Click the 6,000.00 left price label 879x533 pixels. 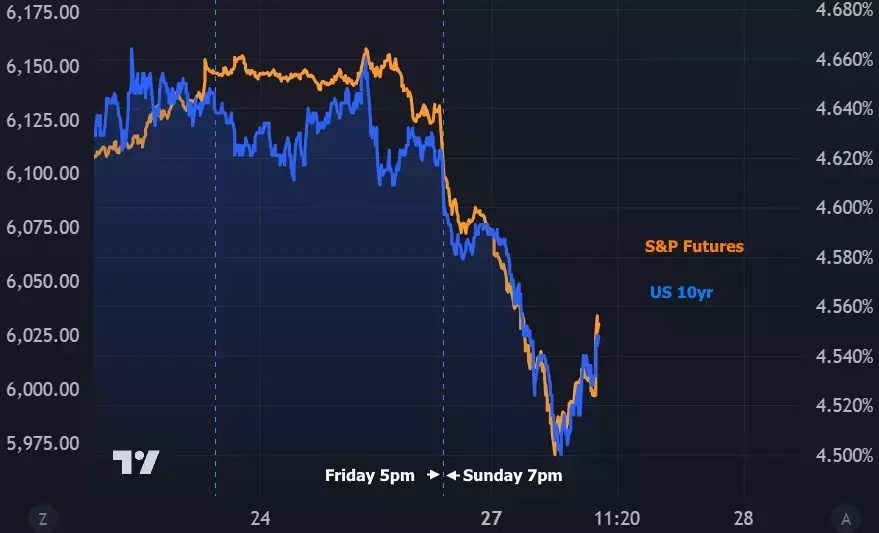pyautogui.click(x=42, y=388)
